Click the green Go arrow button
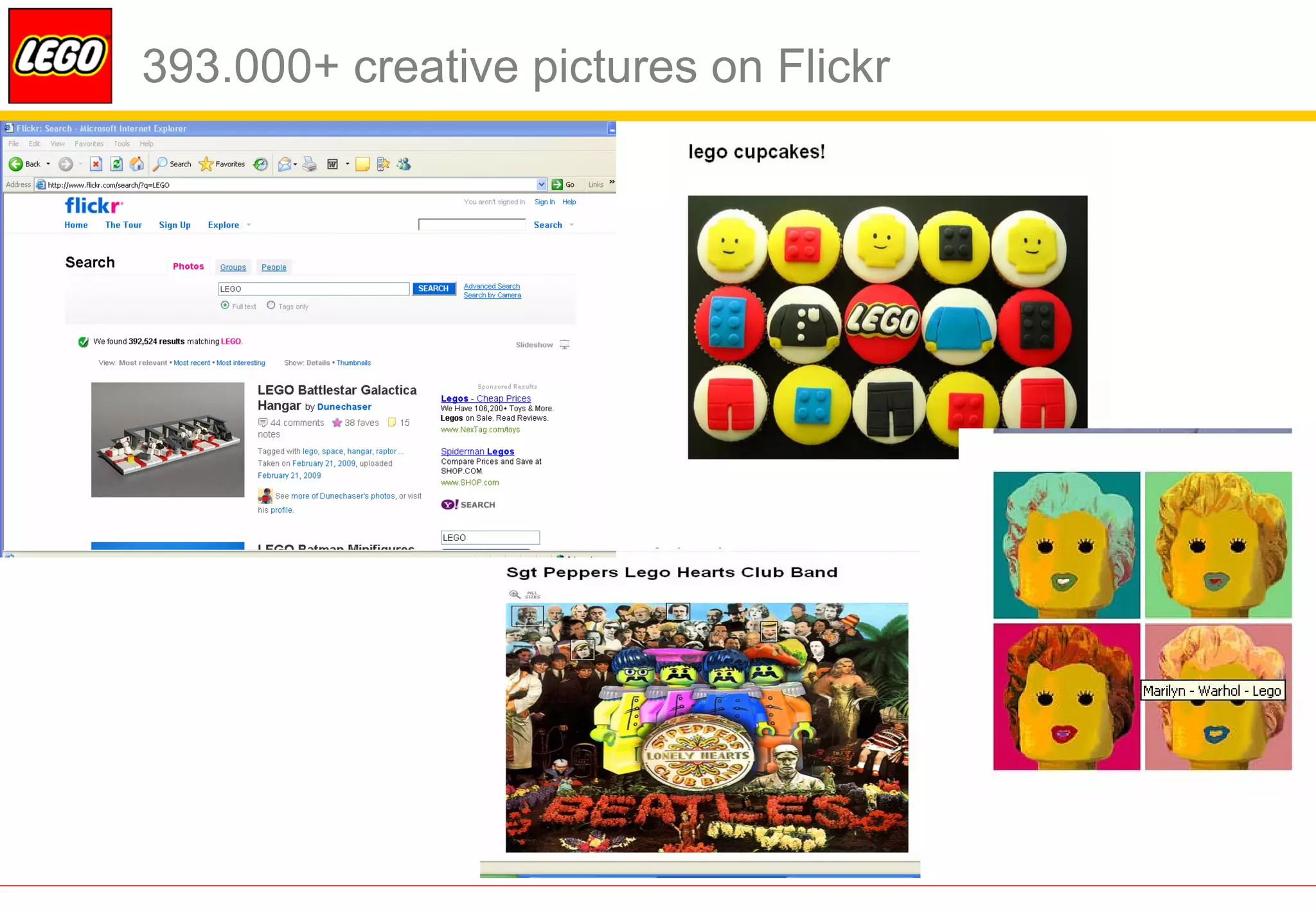Image resolution: width=1316 pixels, height=911 pixels. [557, 184]
